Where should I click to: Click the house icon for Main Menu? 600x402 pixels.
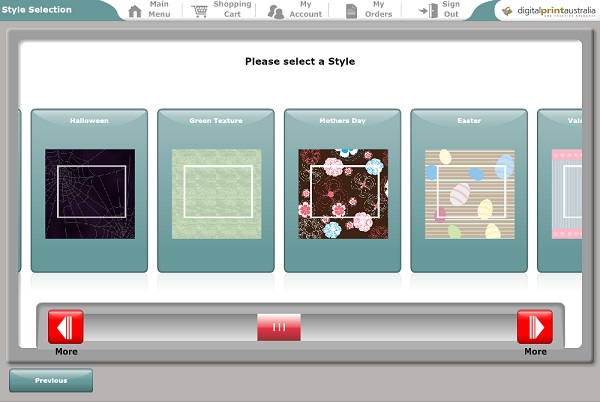click(135, 11)
